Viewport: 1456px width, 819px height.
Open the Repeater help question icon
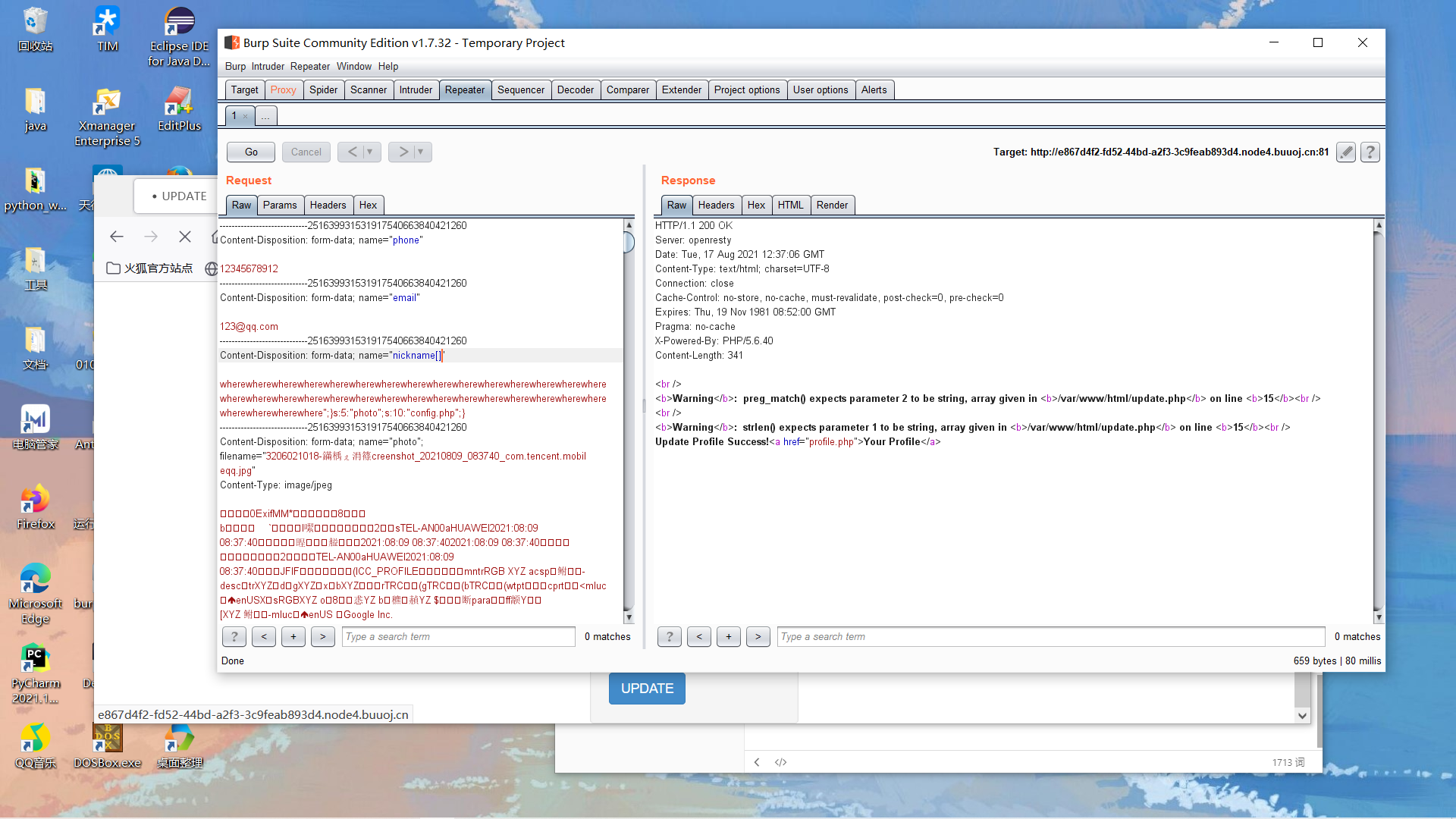tap(1370, 152)
